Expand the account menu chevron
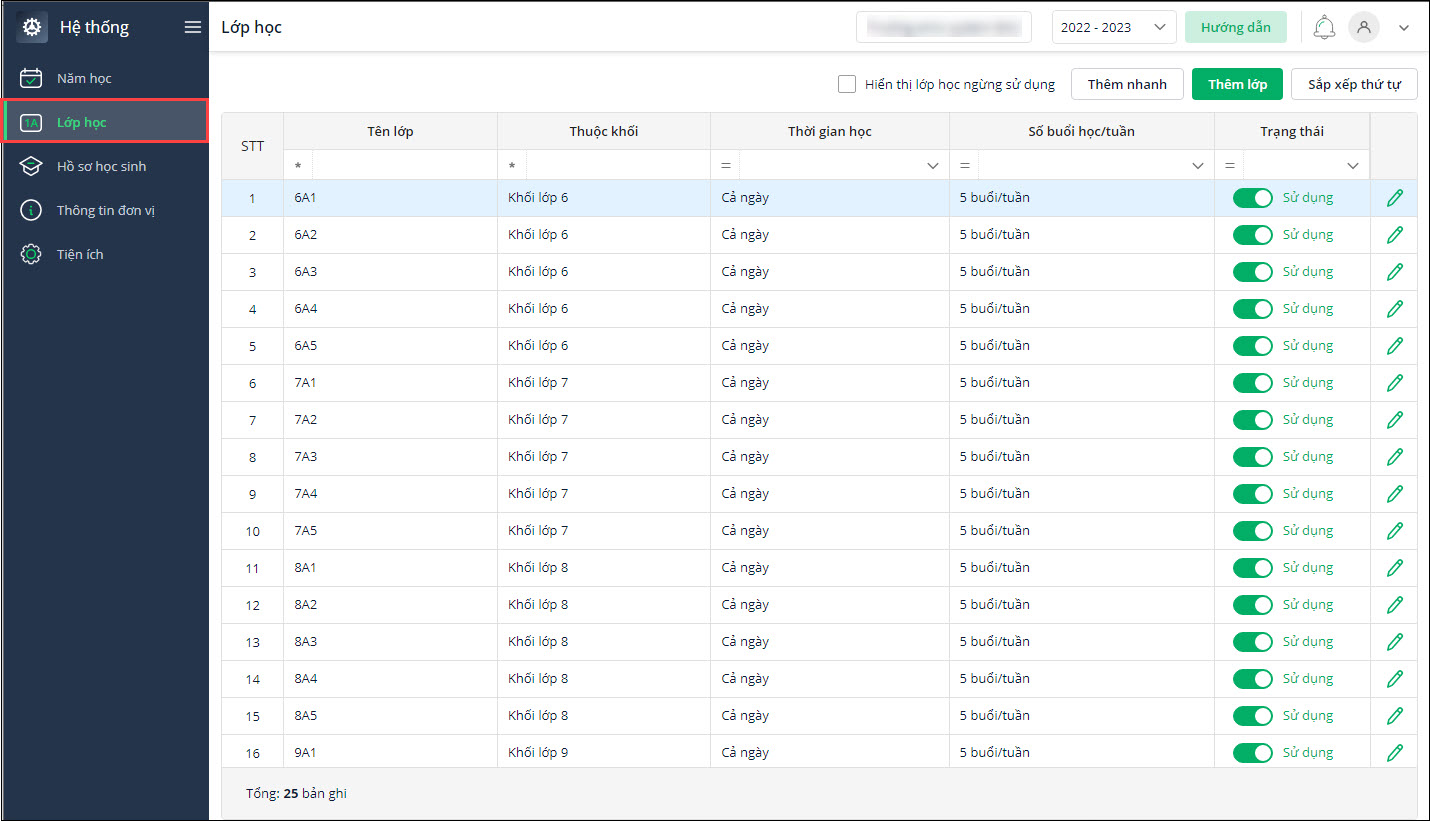1430x821 pixels. pyautogui.click(x=1404, y=28)
